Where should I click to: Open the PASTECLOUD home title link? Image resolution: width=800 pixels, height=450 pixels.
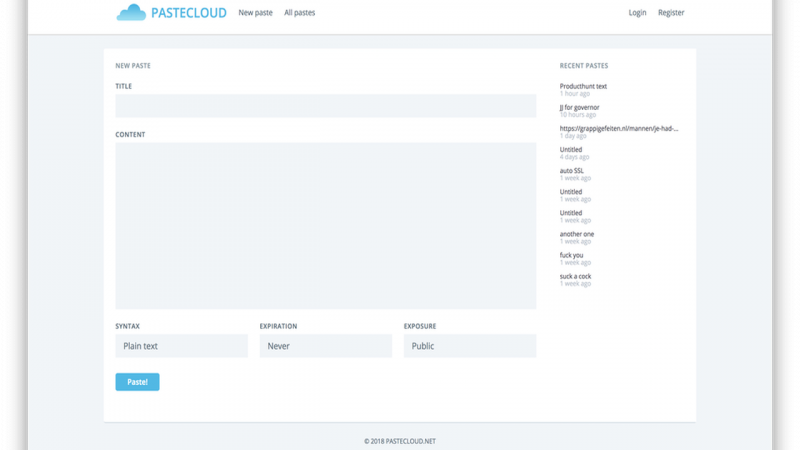[x=189, y=13]
